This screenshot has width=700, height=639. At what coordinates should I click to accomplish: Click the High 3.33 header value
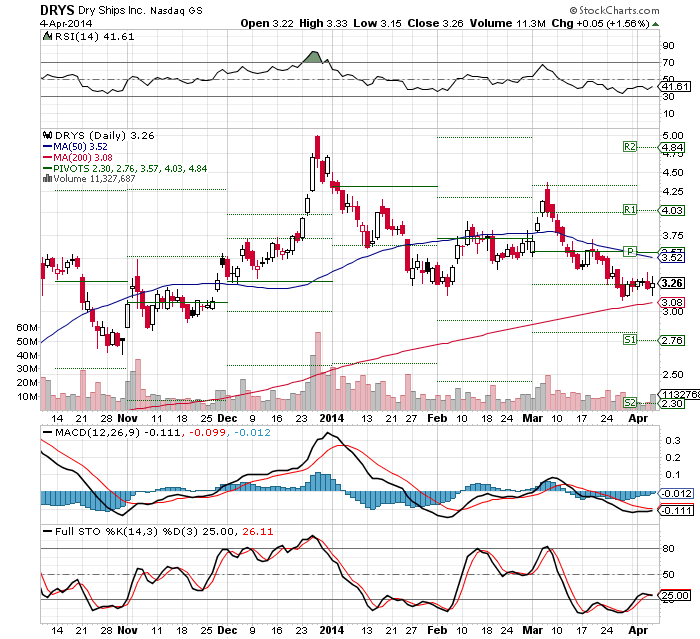click(323, 23)
